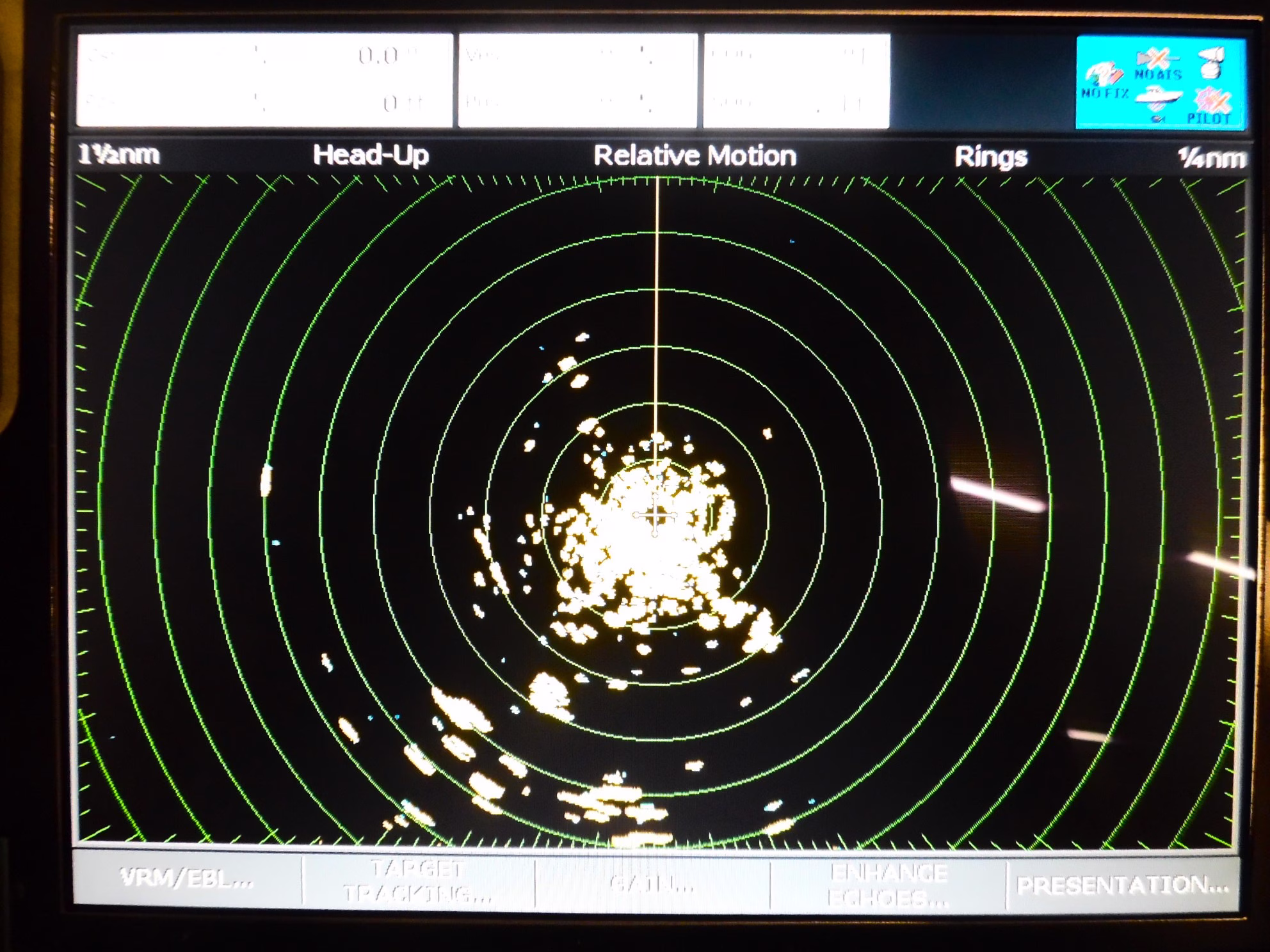Tap own-ship crosshair at radar center
The width and height of the screenshot is (1270, 952).
pos(655,516)
